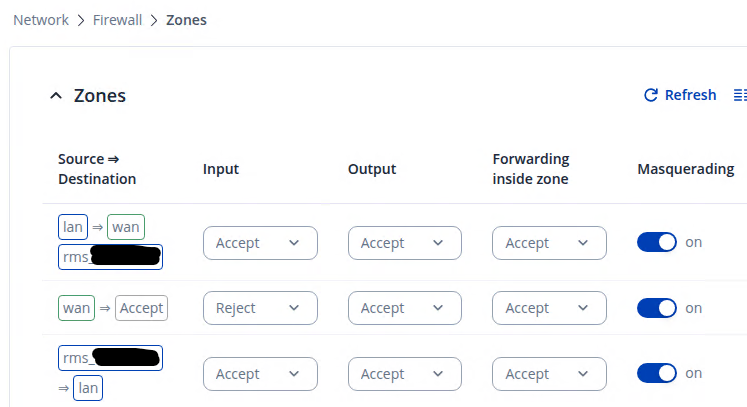Toggle masquerading on the wan zone row
The width and height of the screenshot is (747, 407).
(x=656, y=308)
